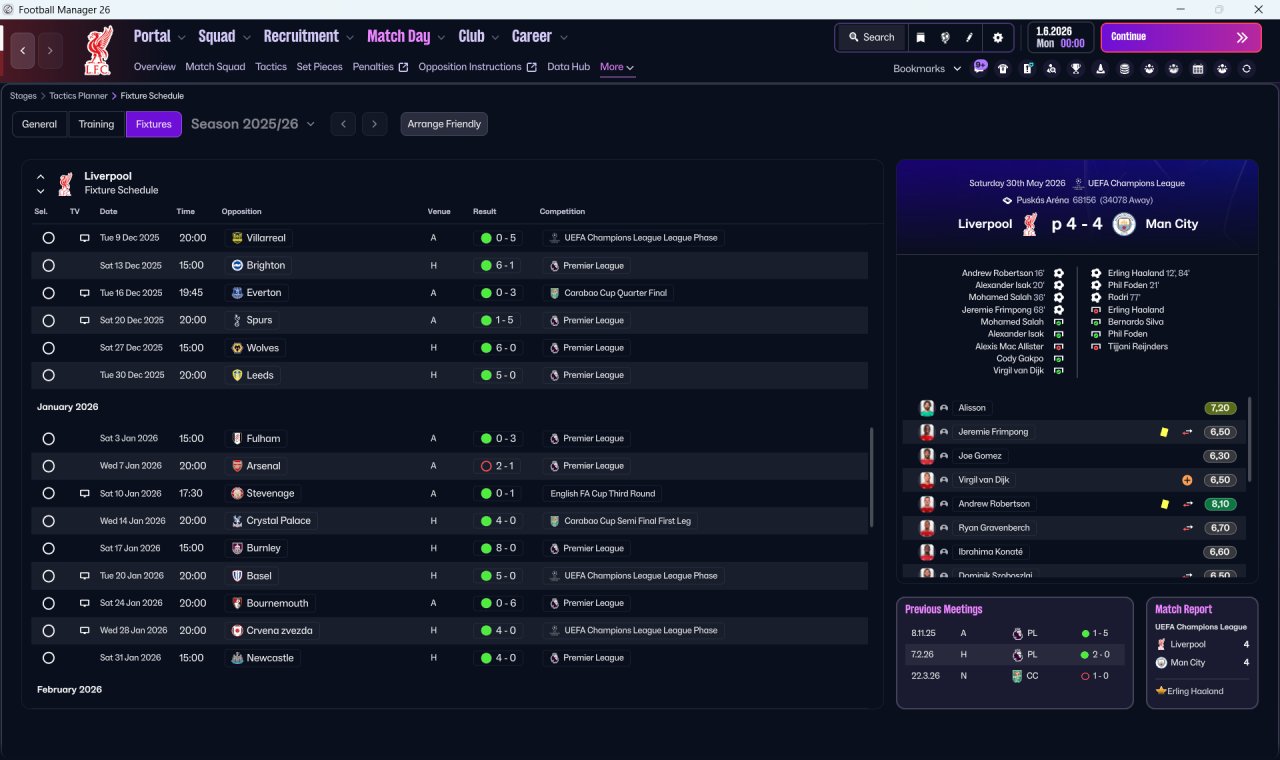Select the Fulham fixture radio button

(x=48, y=438)
